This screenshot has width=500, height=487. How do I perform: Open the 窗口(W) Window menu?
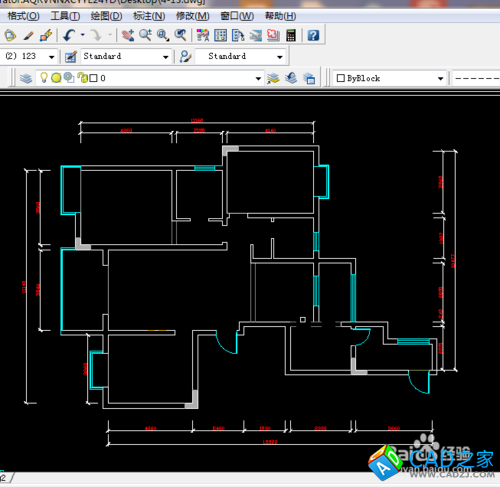click(237, 16)
